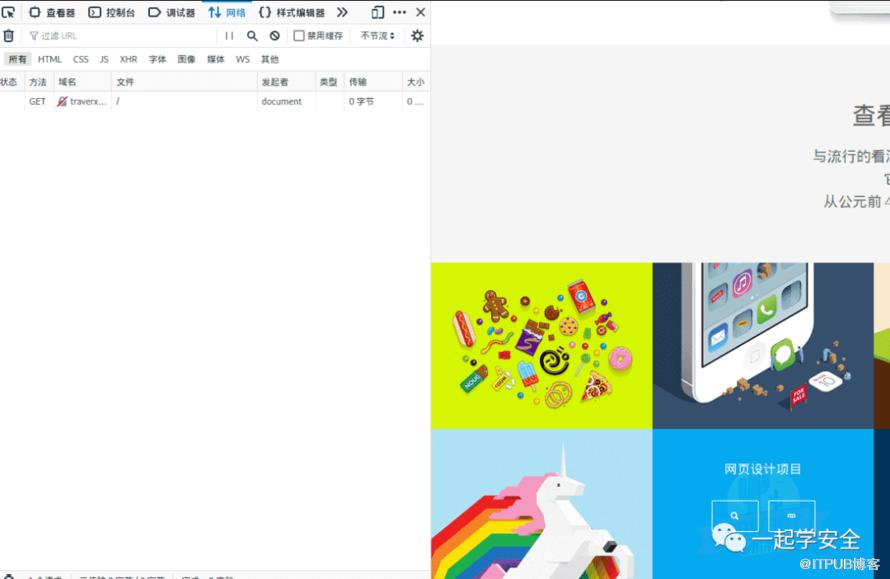Click the insecure lock icon beside traverx
This screenshot has height=579, width=890.
point(62,102)
